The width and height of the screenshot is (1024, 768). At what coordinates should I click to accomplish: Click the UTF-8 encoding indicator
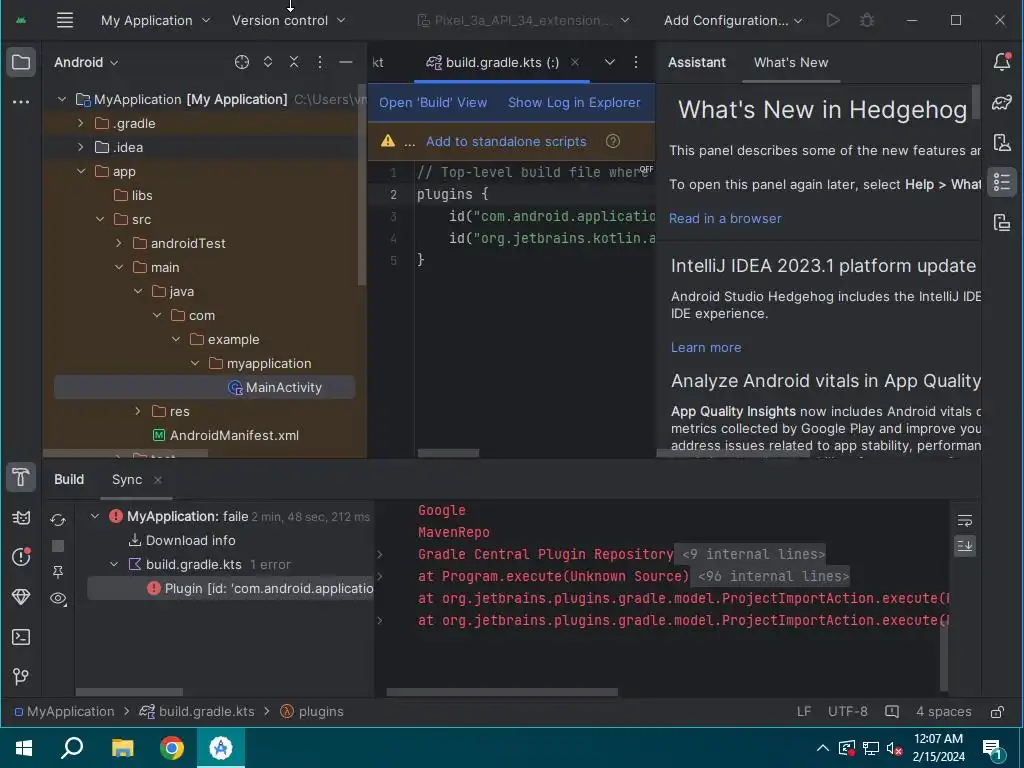point(848,712)
